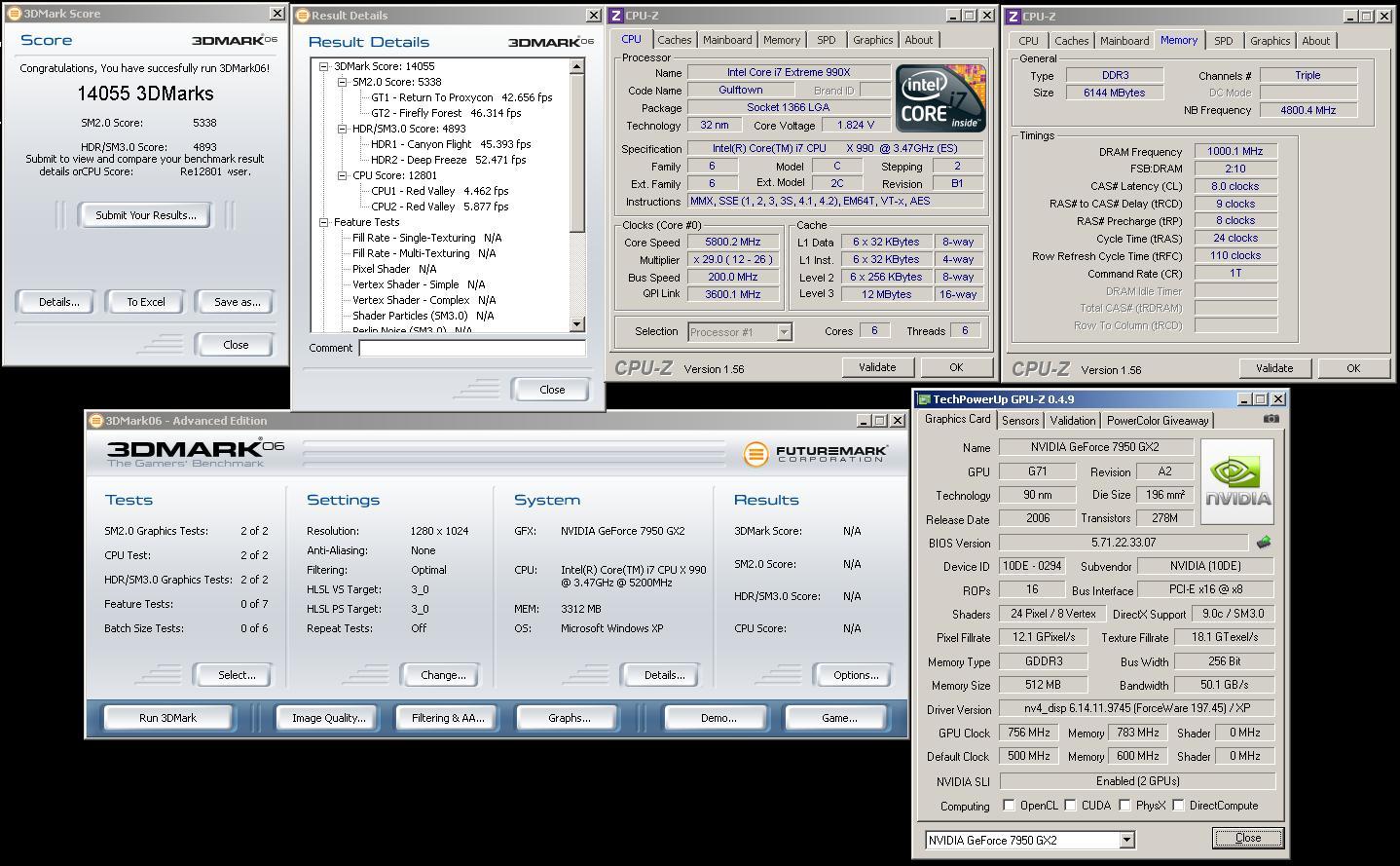Switch to SPD tab in right CPU-Z window
Screen dimensions: 1400x866
coord(1224,41)
